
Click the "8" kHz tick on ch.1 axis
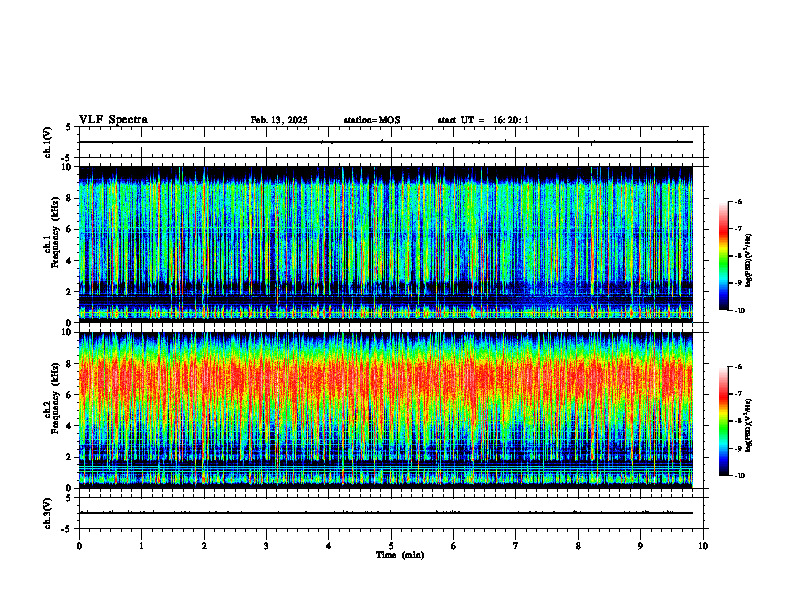pos(70,198)
